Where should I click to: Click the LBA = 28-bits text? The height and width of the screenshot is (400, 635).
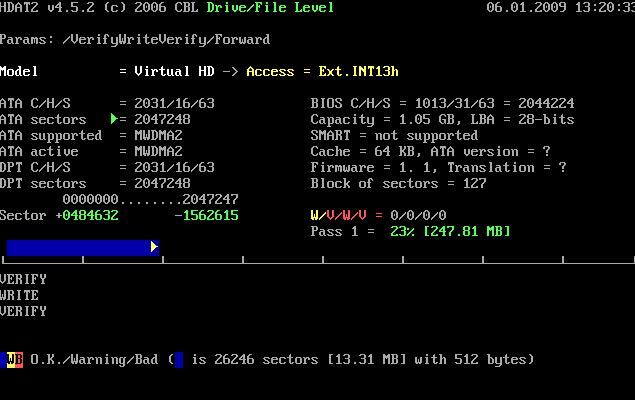[x=522, y=119]
